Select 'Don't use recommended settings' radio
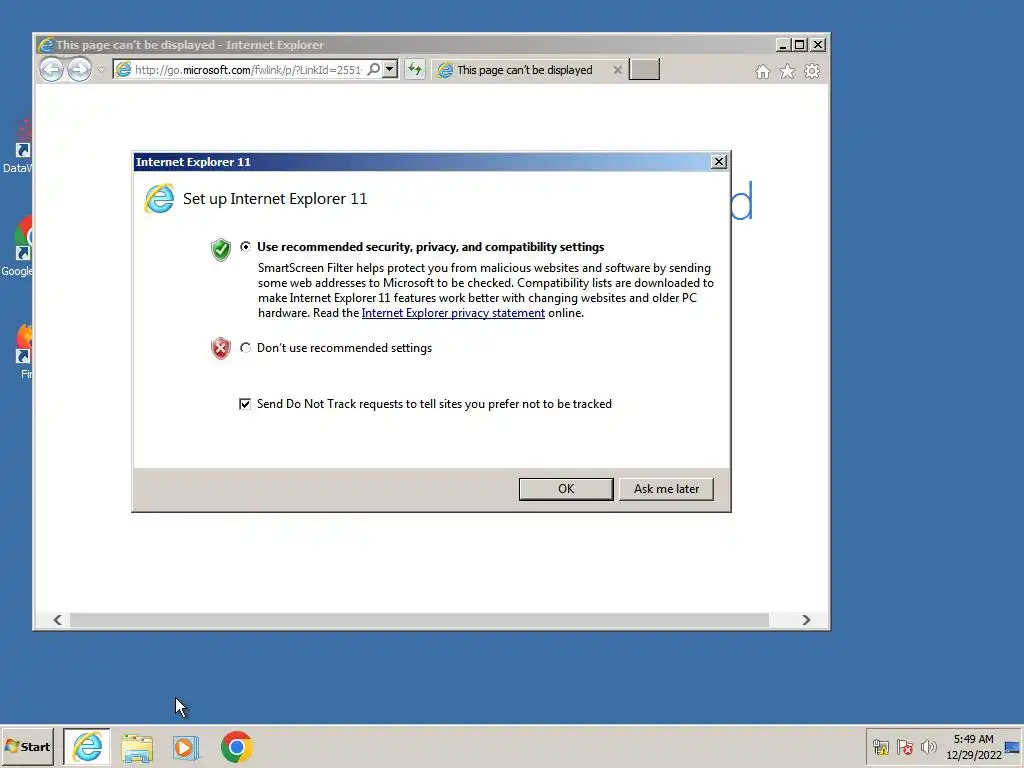Viewport: 1024px width, 768px height. coord(245,348)
